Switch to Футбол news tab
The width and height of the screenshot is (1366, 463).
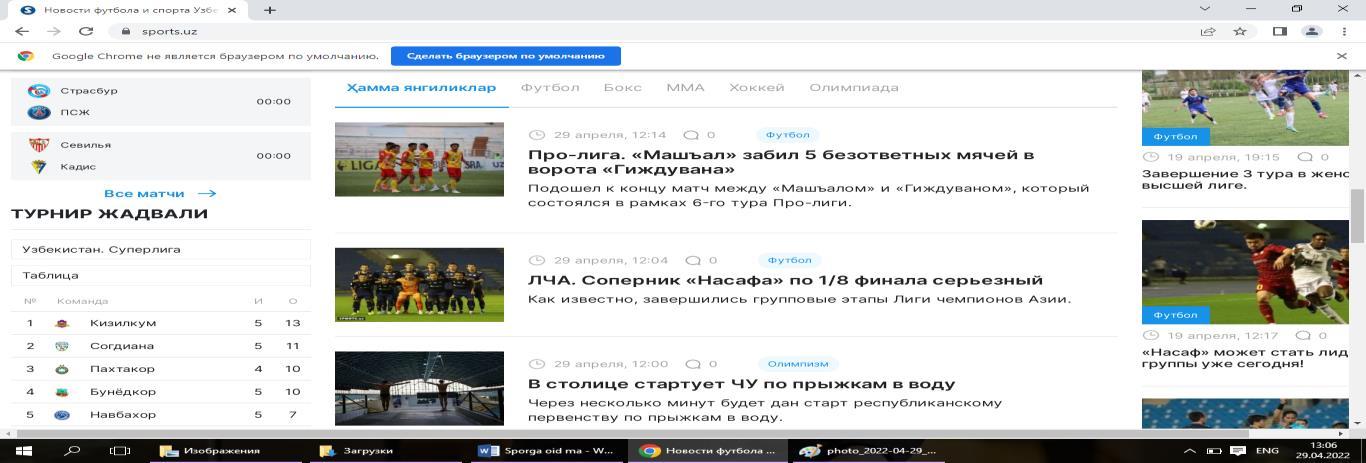tap(550, 88)
